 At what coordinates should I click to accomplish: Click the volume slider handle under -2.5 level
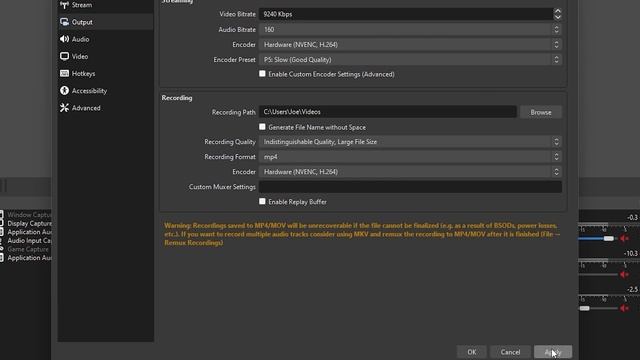click(584, 308)
